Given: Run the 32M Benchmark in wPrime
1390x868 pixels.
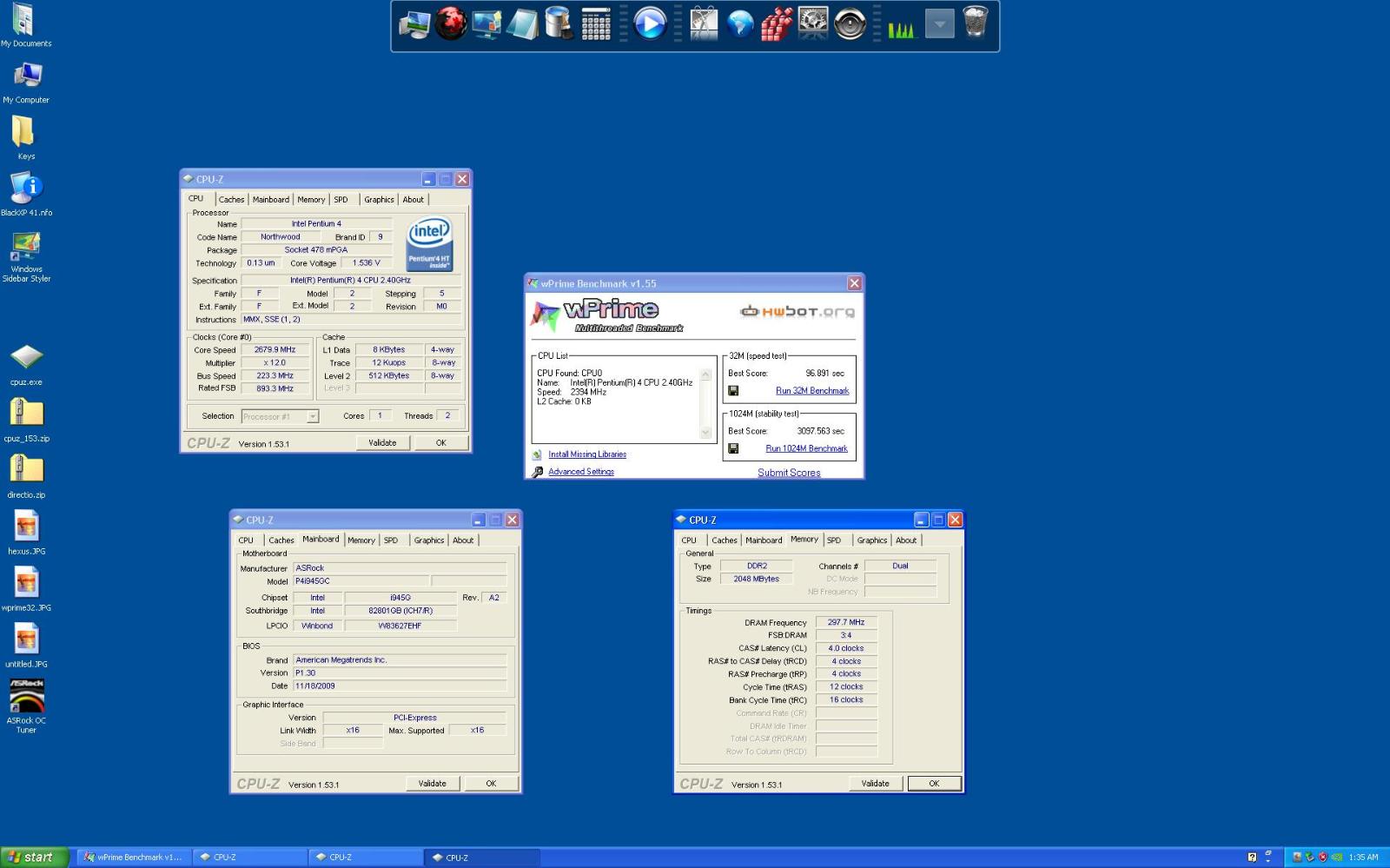Looking at the screenshot, I should [x=812, y=391].
